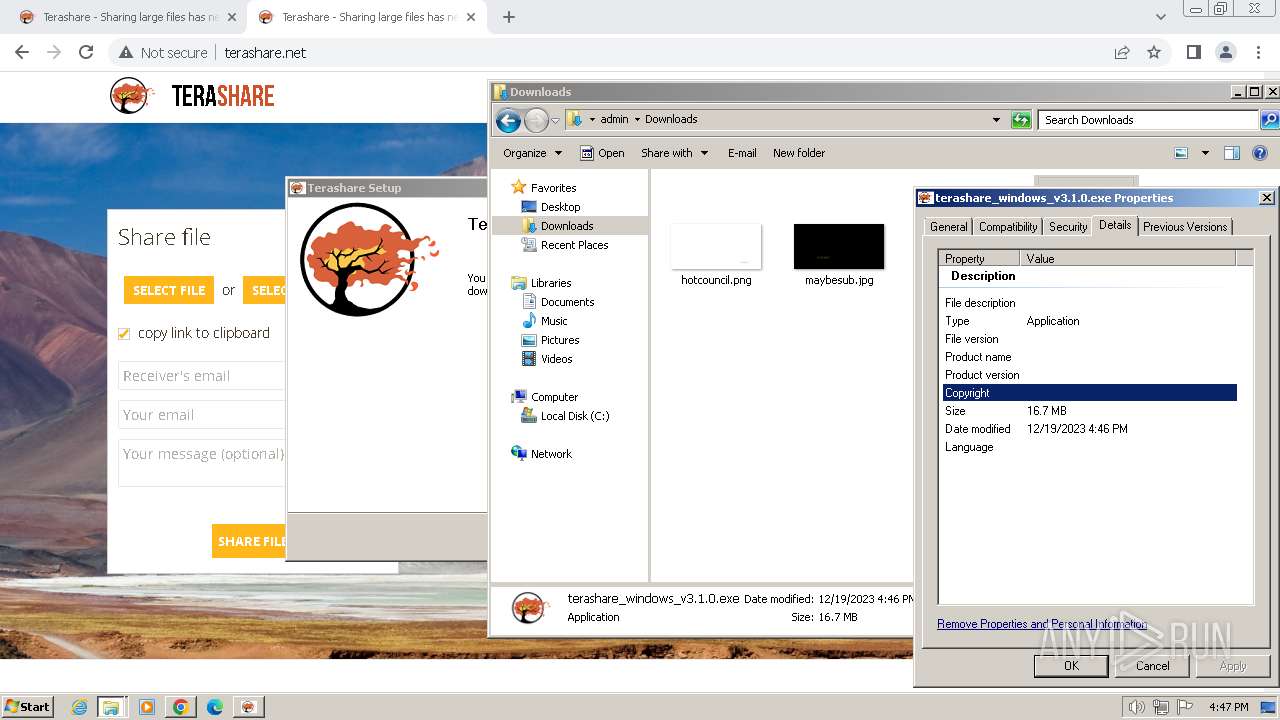Open the recent pages dropdown arrow

coord(555,121)
